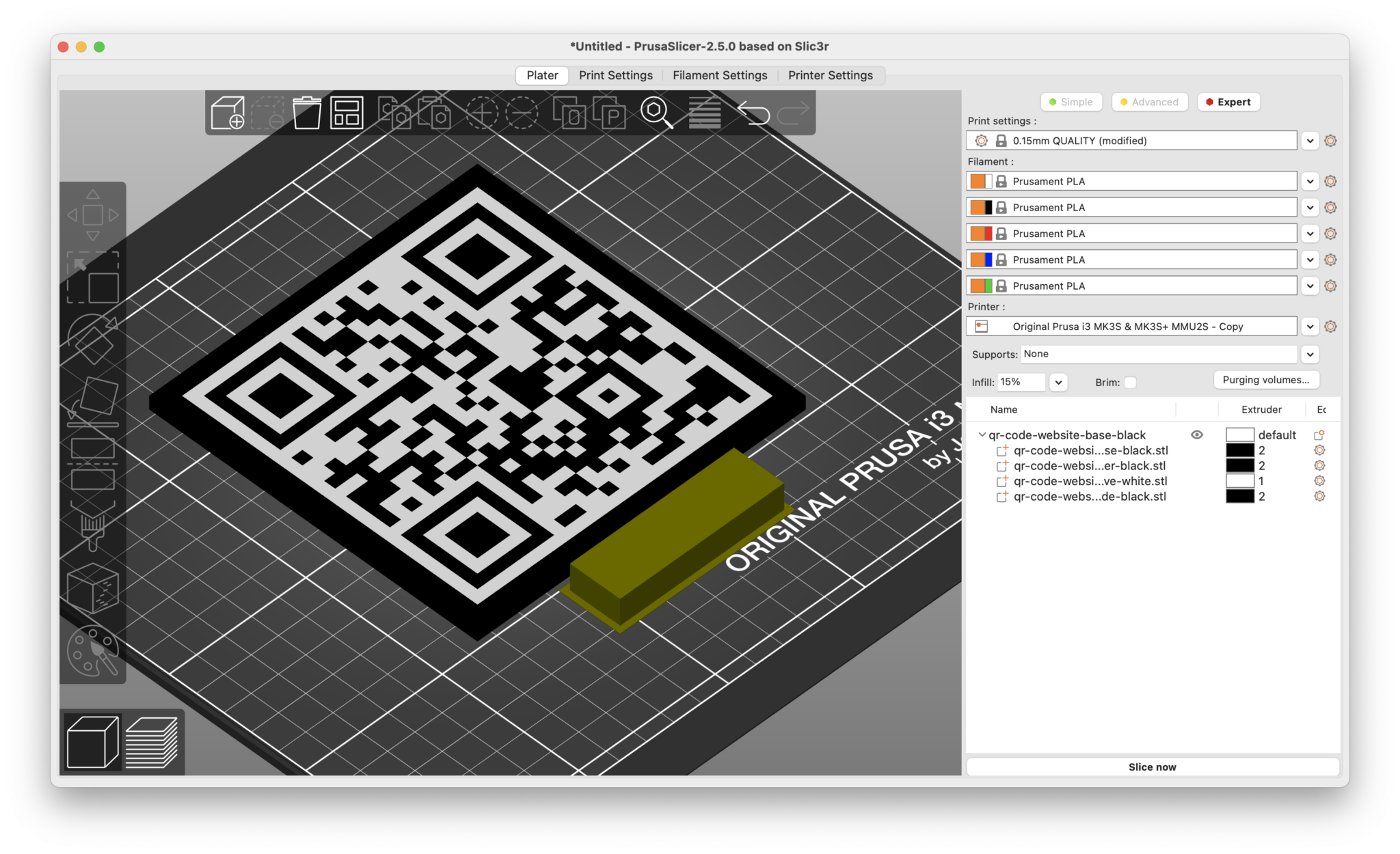Collapse the qr-code-website-base-black tree
1400x854 pixels.
(982, 435)
